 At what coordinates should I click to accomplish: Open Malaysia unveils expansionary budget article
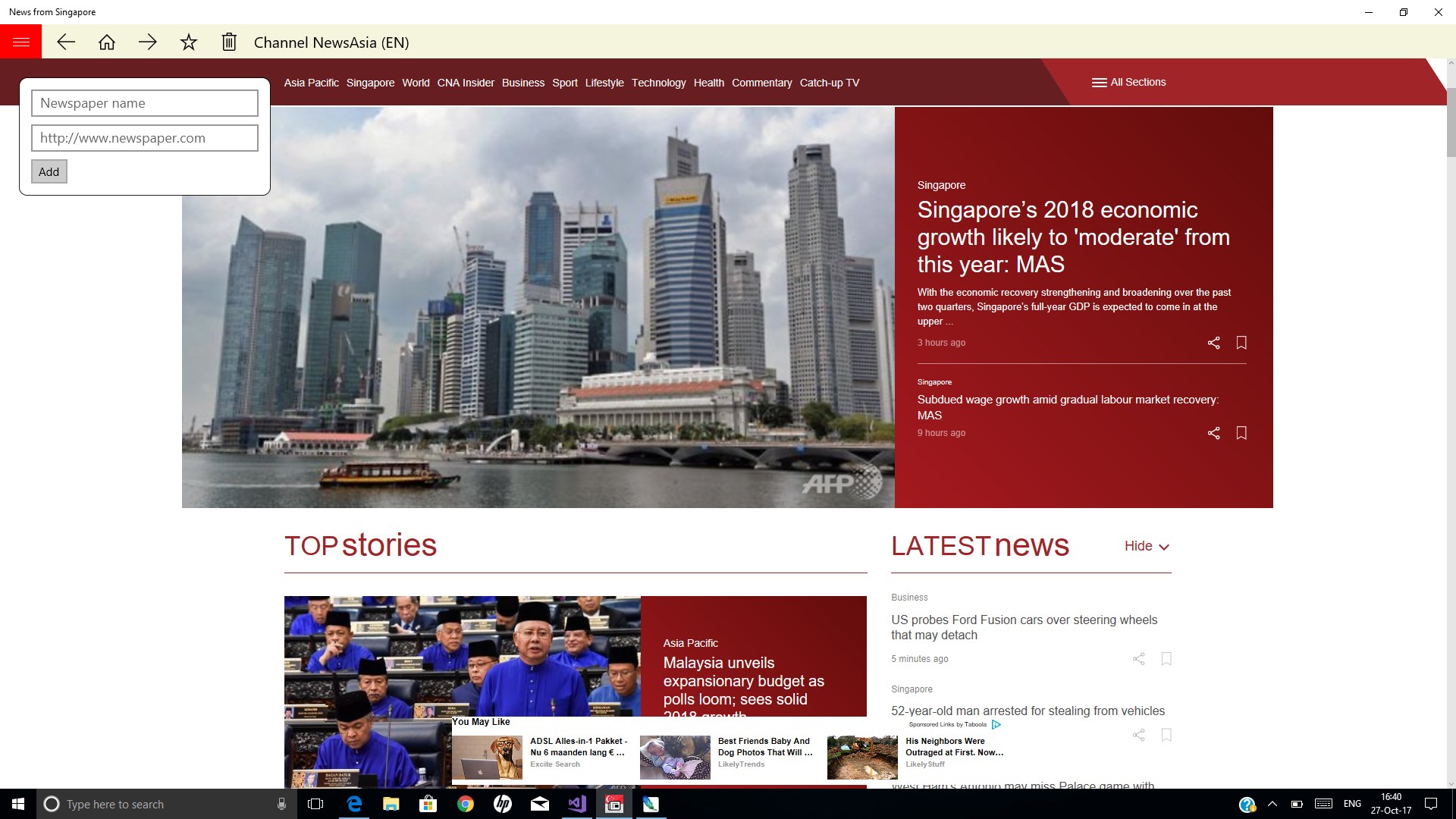pos(743,681)
